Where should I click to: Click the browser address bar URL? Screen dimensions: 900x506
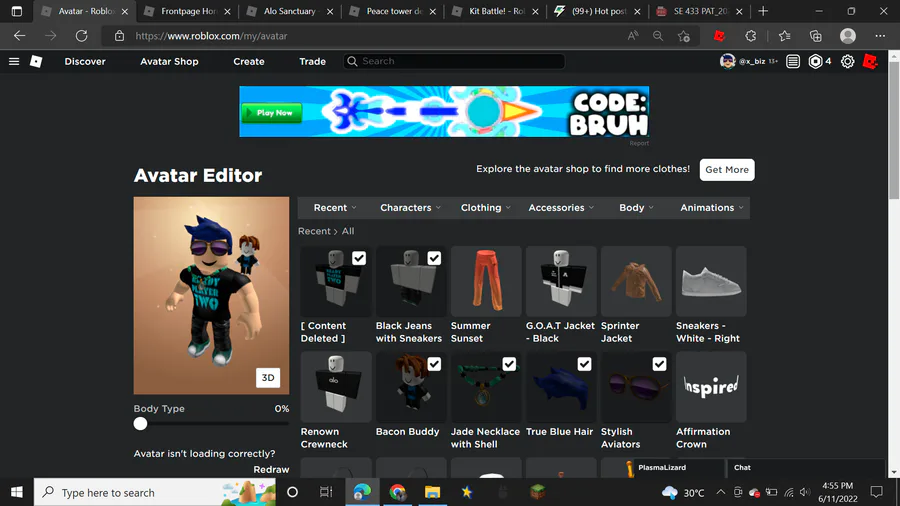click(211, 36)
